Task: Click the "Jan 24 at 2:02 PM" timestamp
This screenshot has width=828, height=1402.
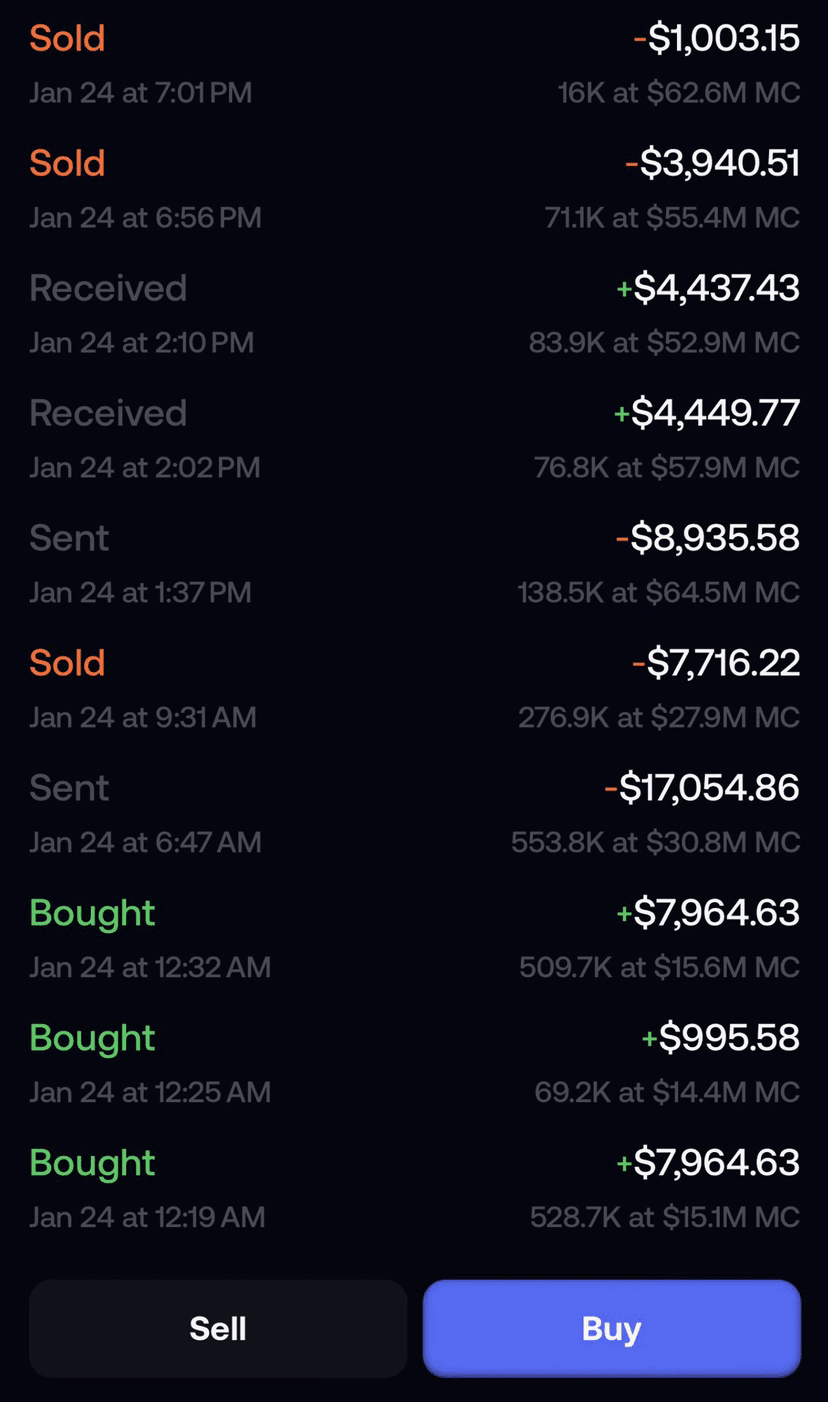Action: (x=144, y=467)
